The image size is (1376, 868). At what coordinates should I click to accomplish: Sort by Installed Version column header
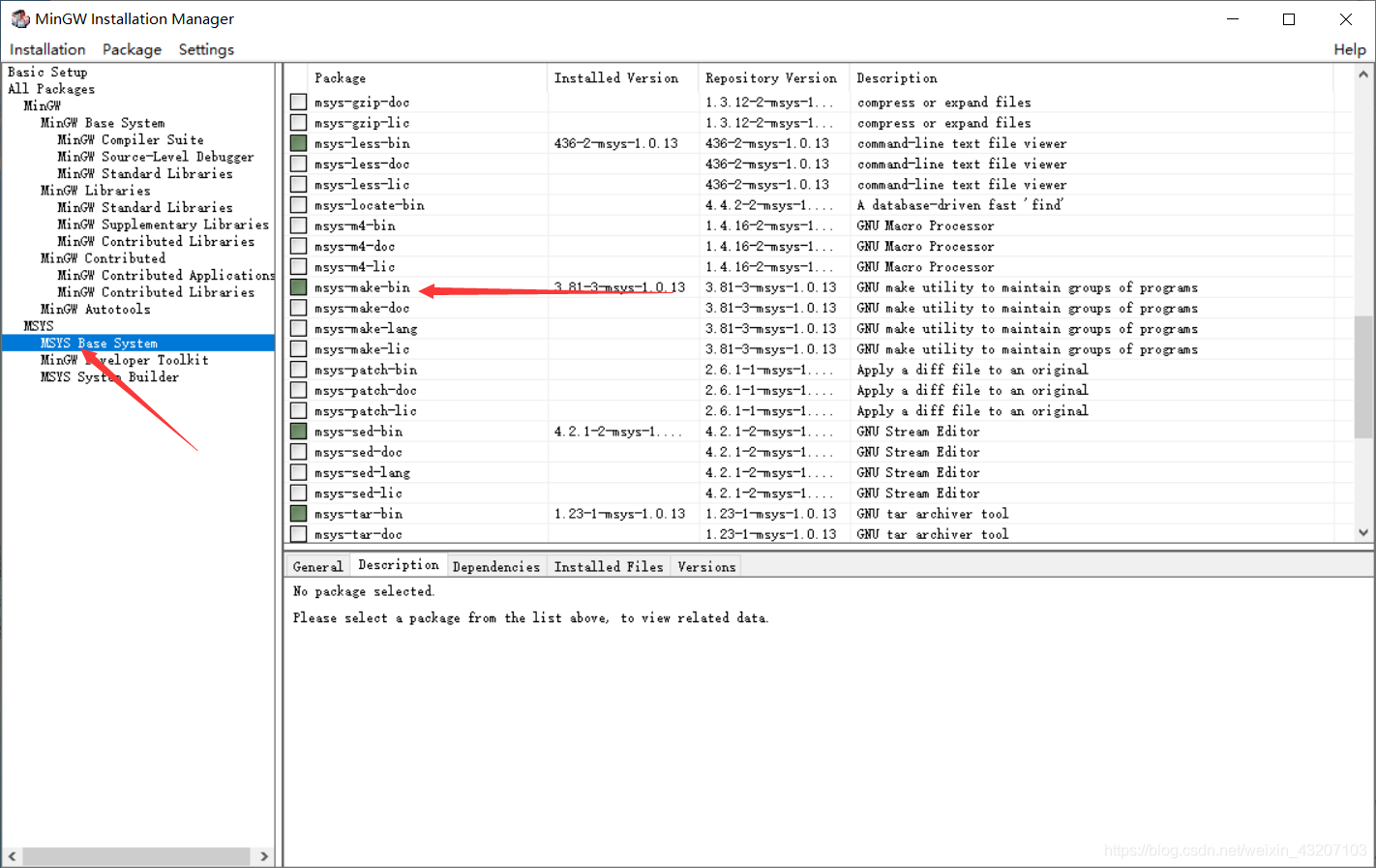click(622, 77)
